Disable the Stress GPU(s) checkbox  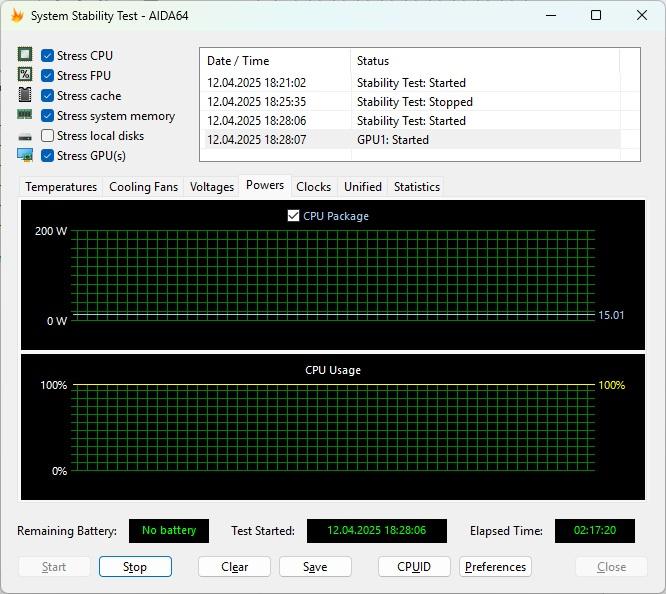(48, 156)
